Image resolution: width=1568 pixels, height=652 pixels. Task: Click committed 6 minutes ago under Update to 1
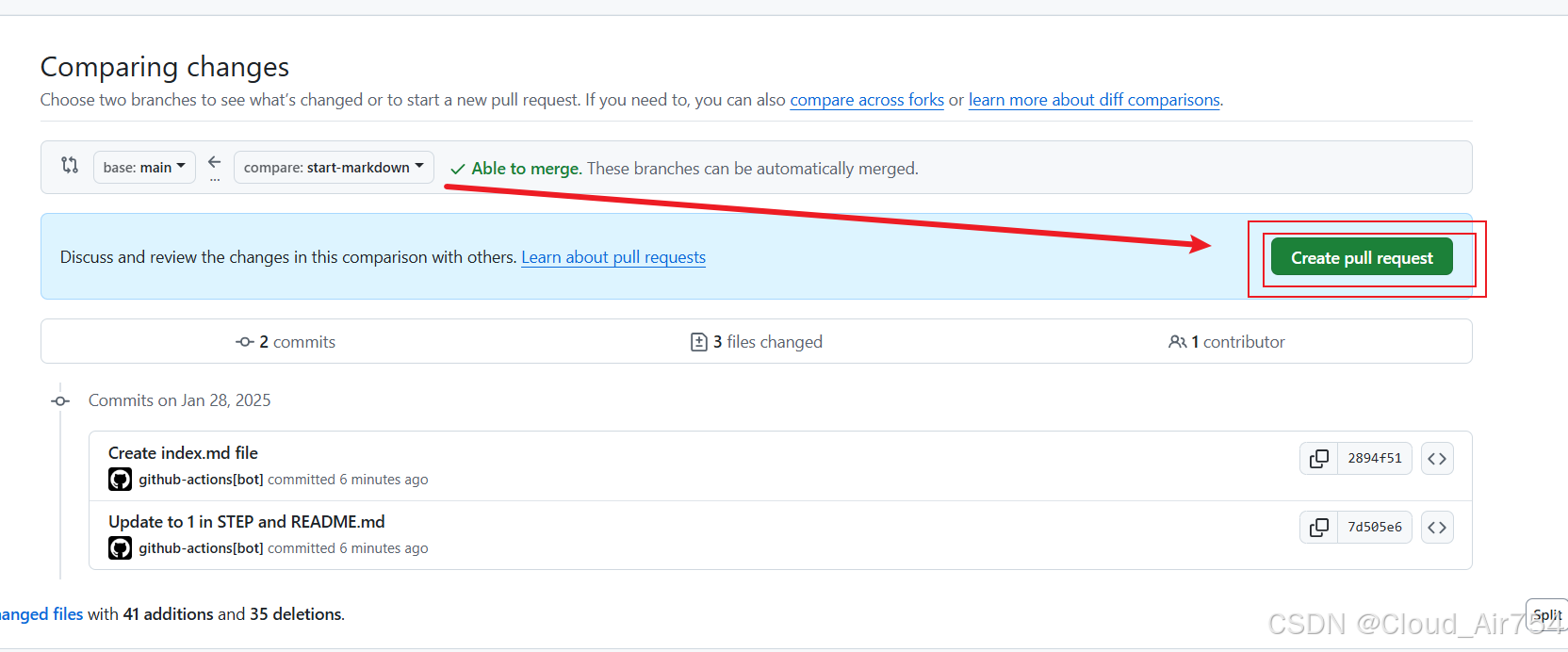point(348,548)
